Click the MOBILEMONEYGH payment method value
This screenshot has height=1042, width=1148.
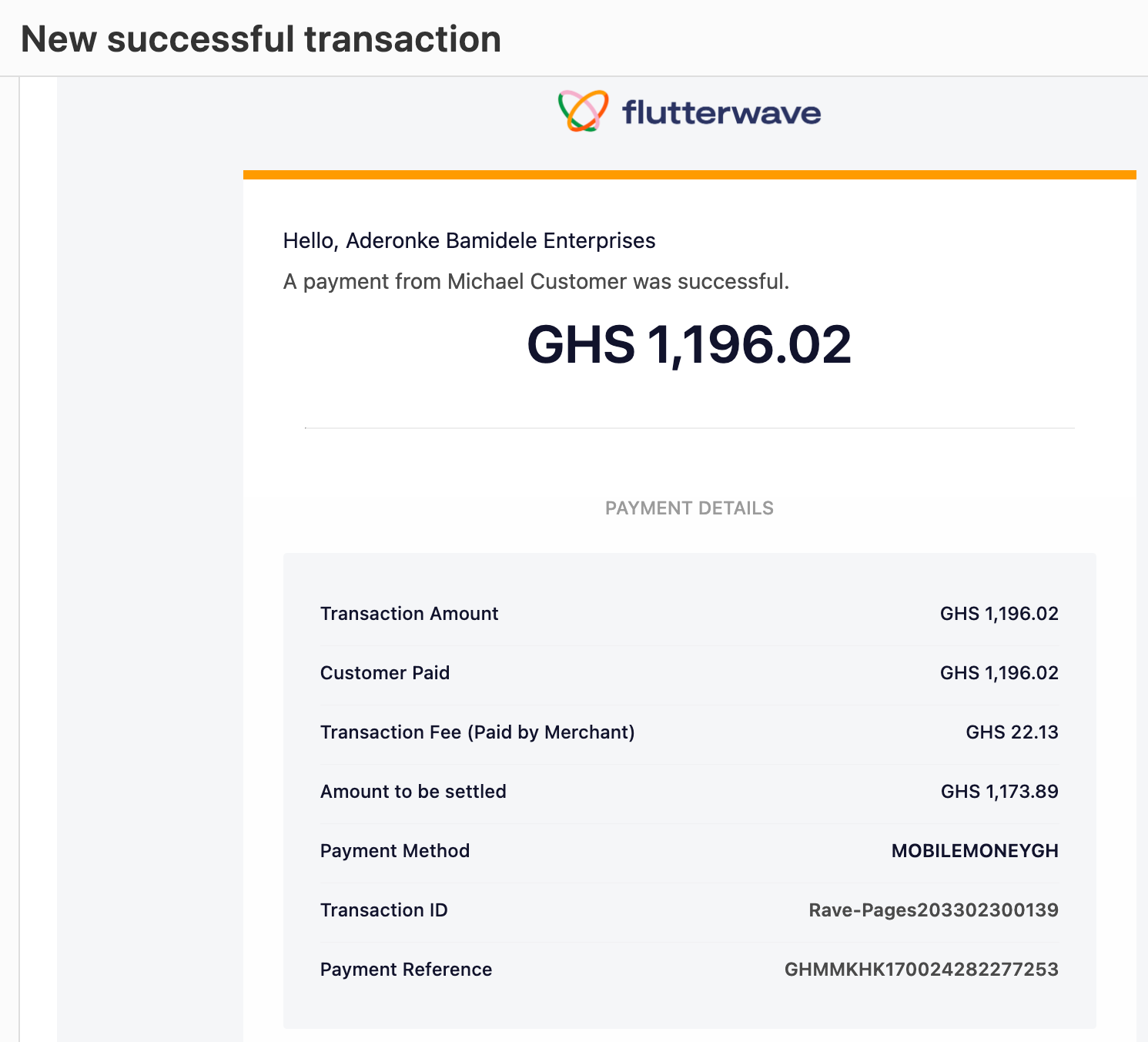[x=975, y=851]
